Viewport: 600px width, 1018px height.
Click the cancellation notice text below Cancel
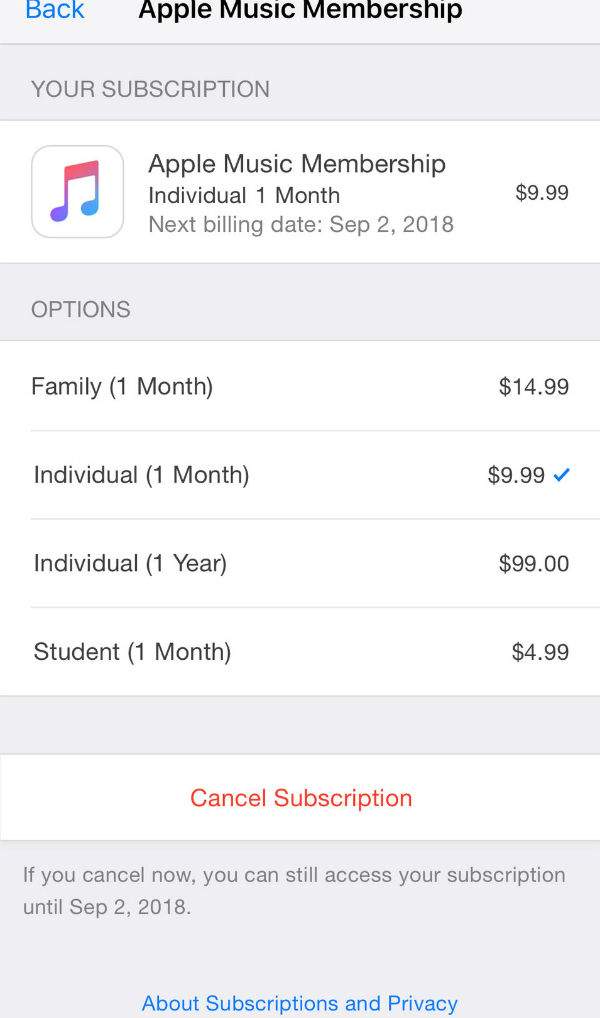[x=294, y=891]
